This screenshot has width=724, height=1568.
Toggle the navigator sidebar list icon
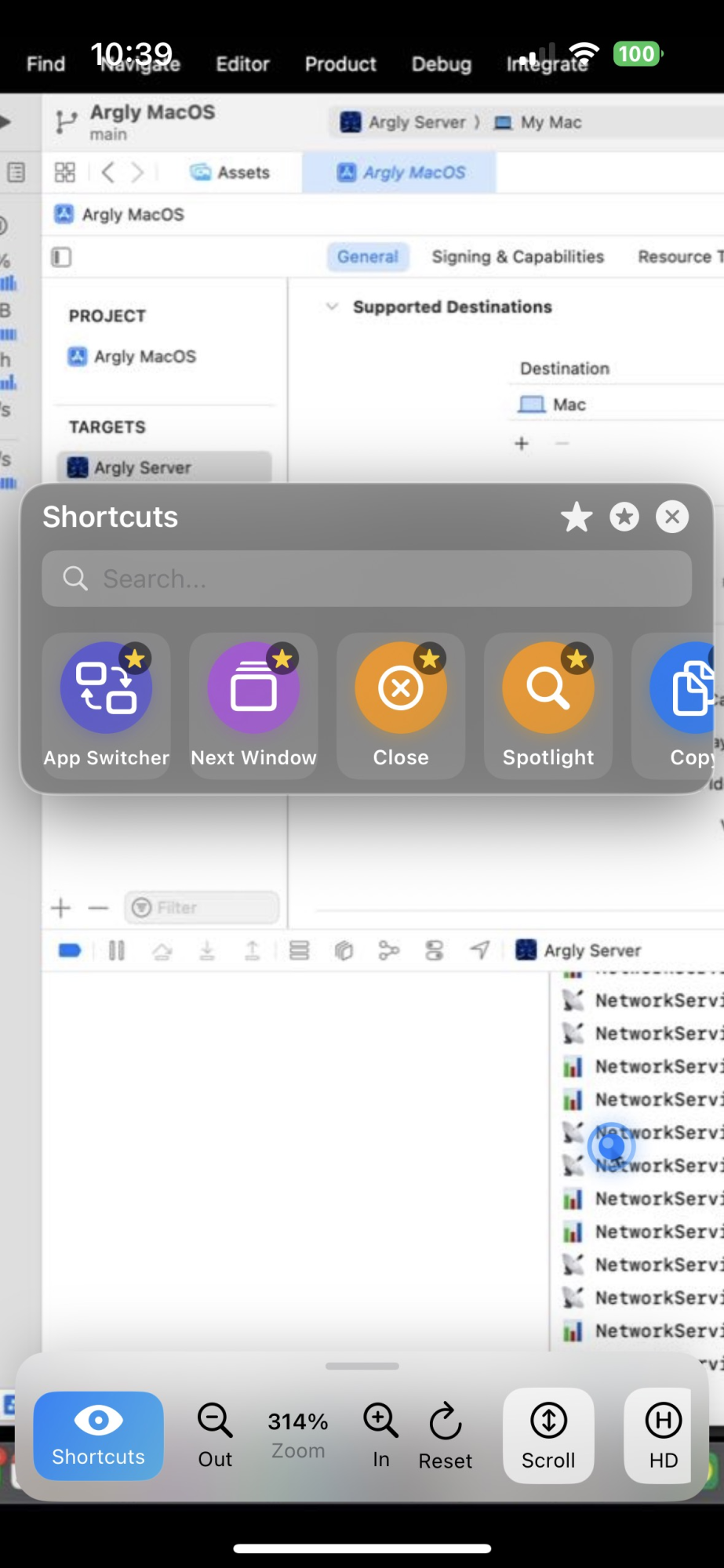(16, 172)
